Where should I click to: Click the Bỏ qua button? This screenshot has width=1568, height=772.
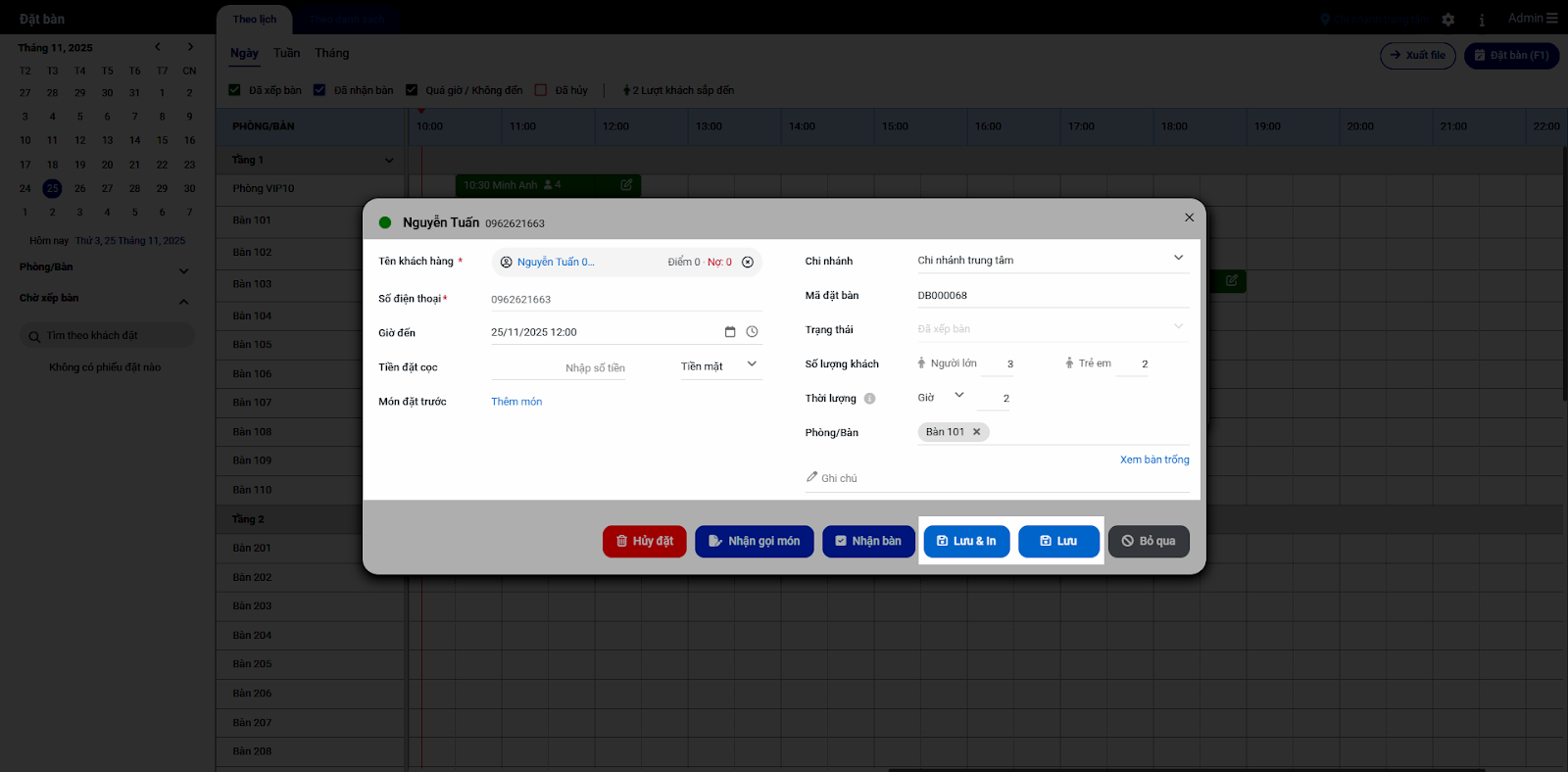tap(1149, 541)
